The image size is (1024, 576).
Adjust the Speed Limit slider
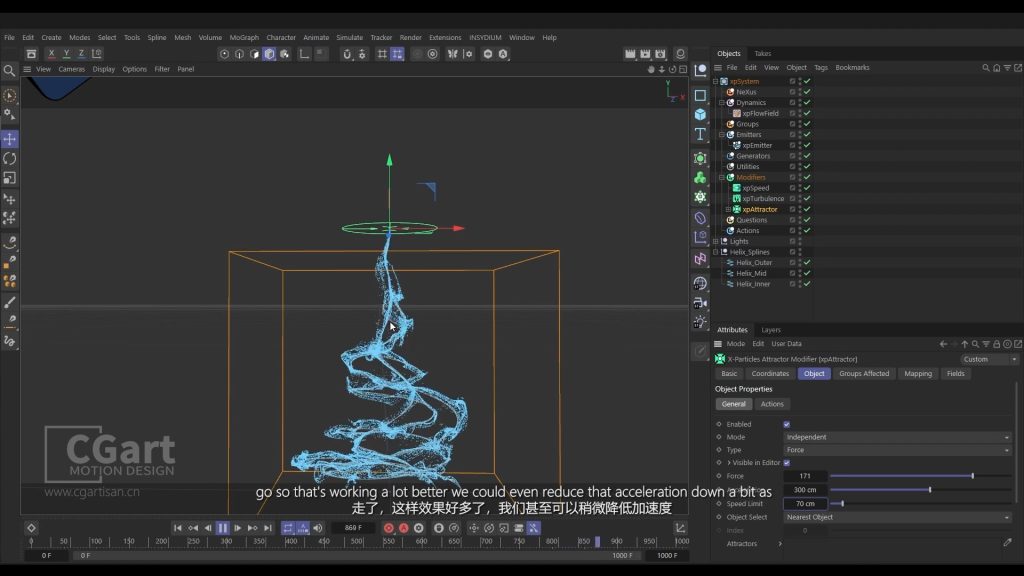(x=920, y=504)
